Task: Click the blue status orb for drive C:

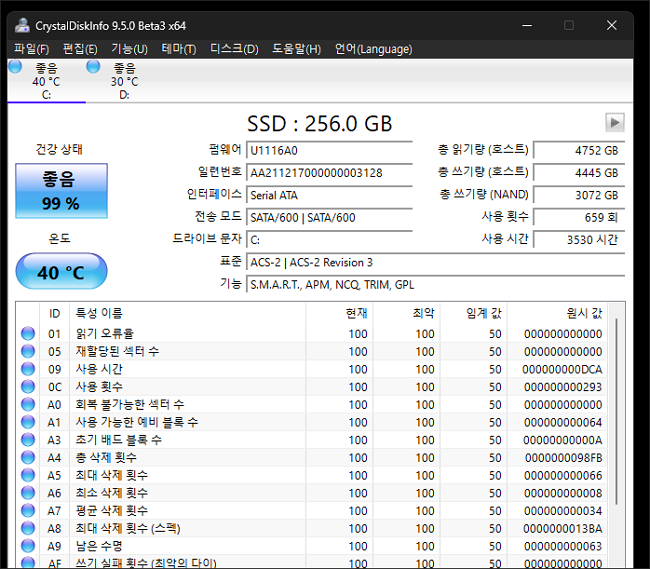Action: pos(15,66)
